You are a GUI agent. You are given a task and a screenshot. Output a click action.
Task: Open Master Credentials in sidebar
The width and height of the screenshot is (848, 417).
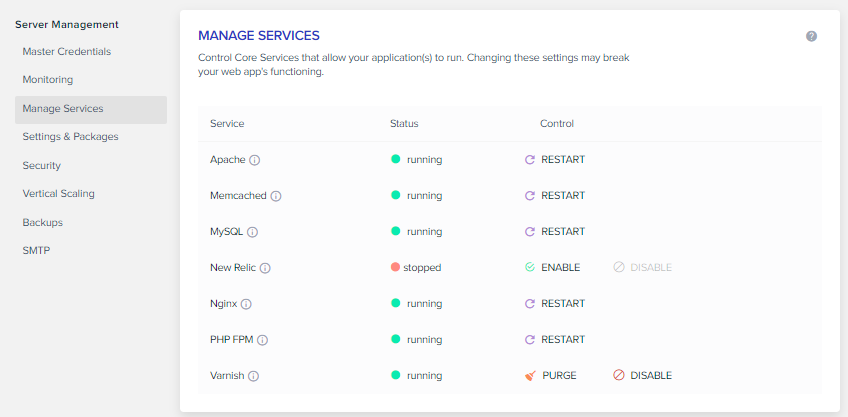click(67, 51)
